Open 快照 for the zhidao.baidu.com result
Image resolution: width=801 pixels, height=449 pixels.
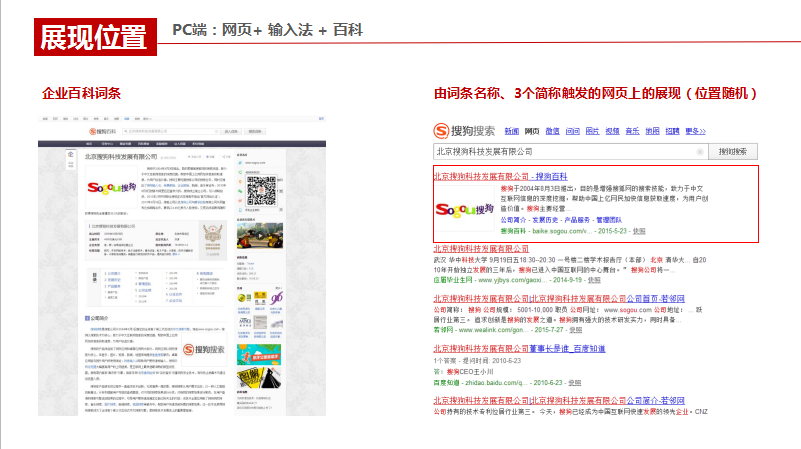(574, 383)
